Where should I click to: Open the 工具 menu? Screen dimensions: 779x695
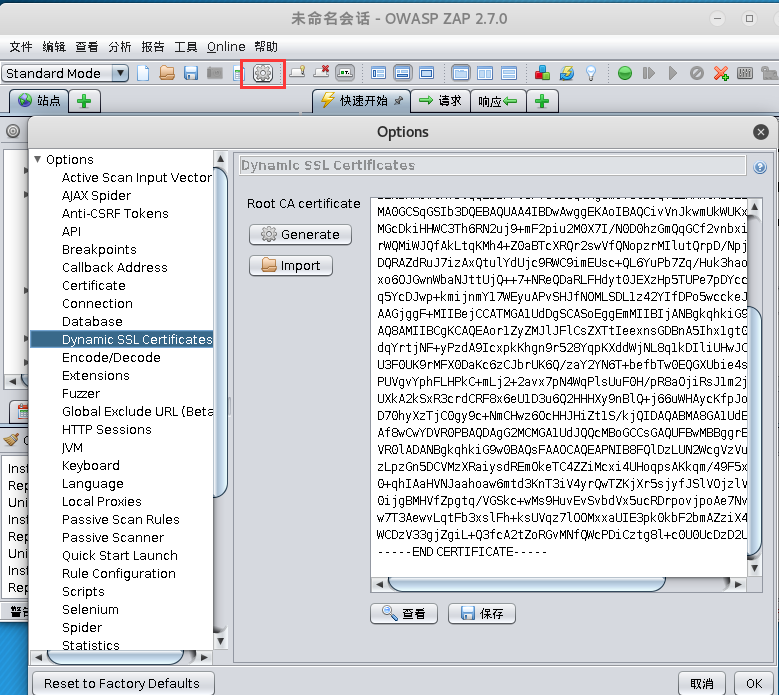[x=186, y=47]
